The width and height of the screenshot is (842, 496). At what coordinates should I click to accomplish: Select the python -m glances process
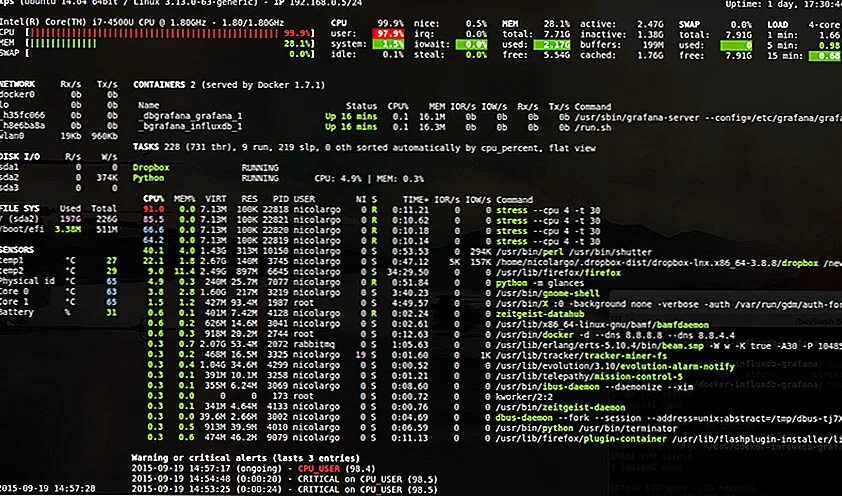[363, 282]
